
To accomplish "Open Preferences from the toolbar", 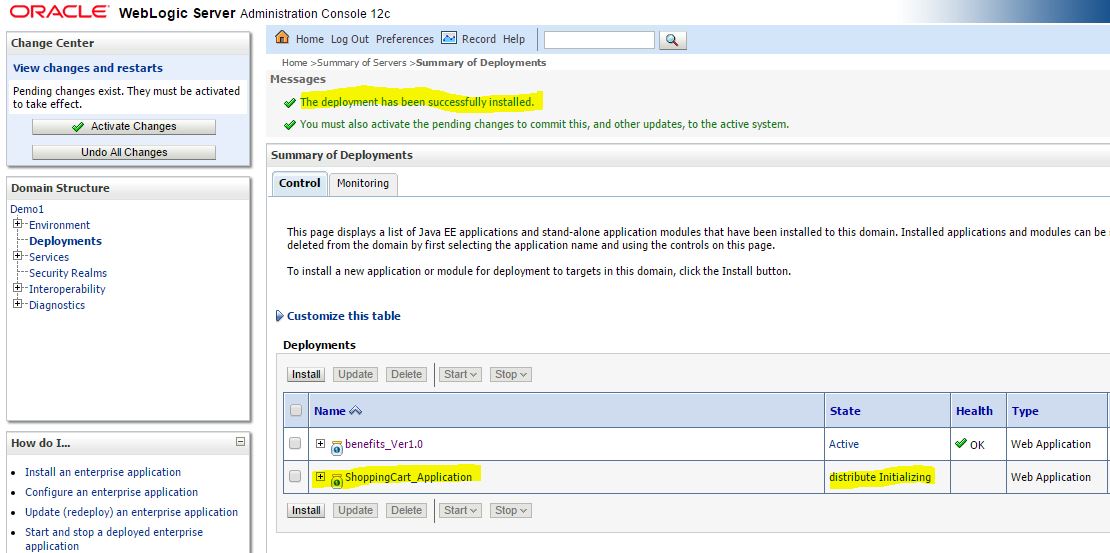I will tap(405, 39).
